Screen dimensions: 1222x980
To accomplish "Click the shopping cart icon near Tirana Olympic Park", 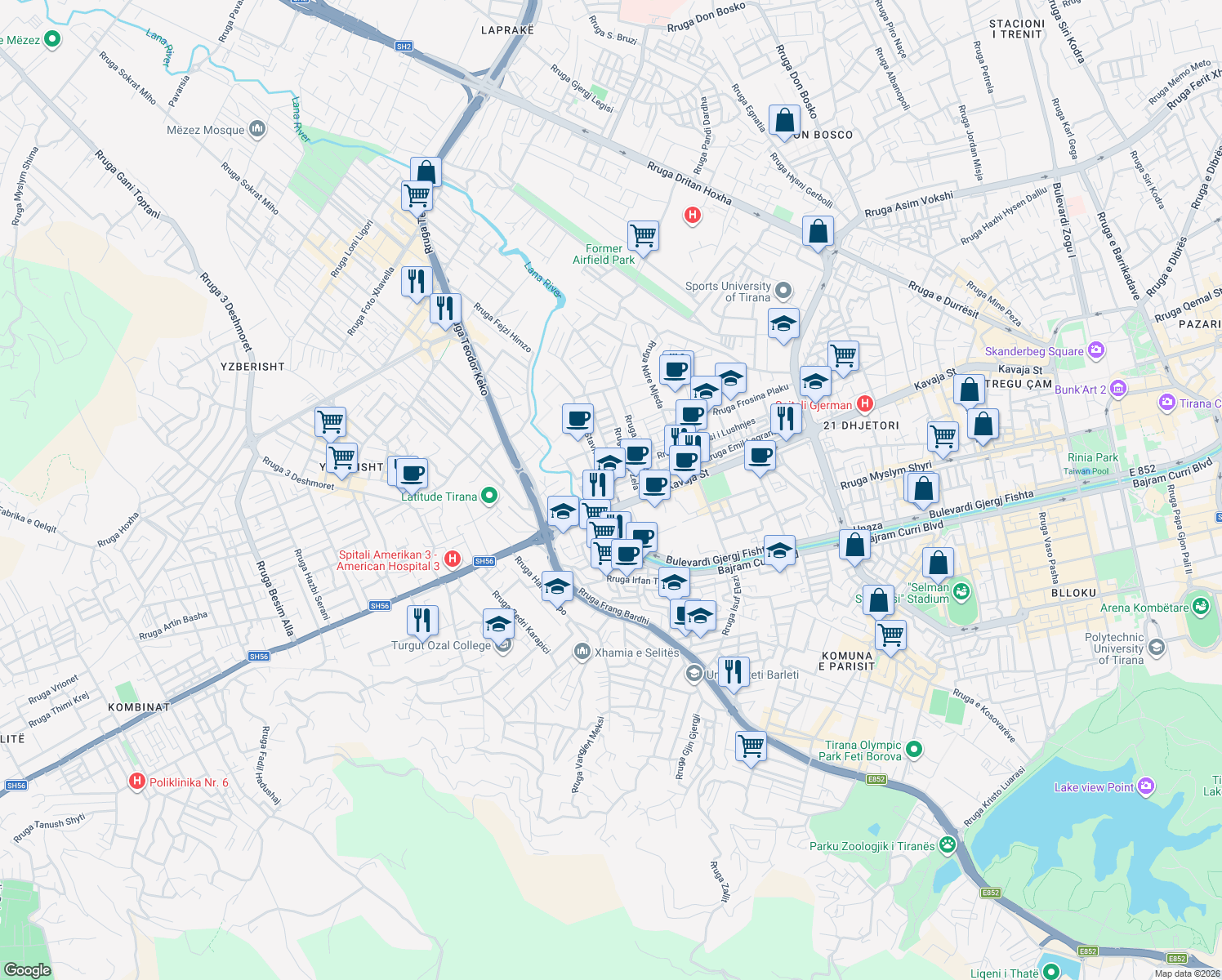I will point(751,746).
